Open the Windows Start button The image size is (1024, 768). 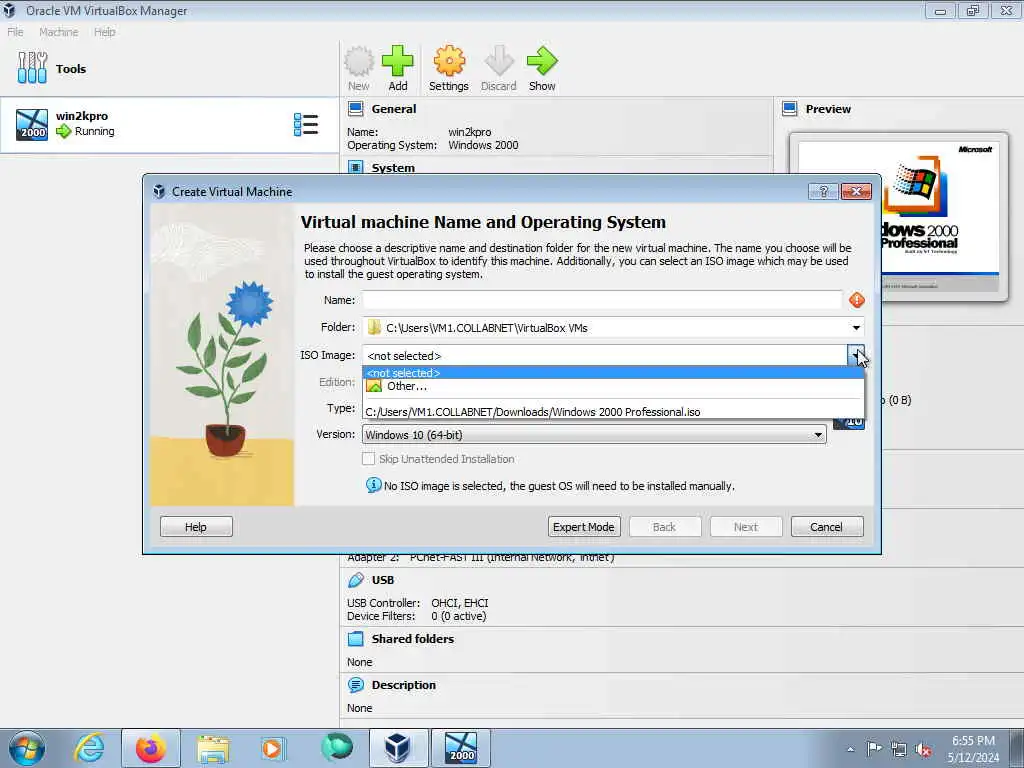pyautogui.click(x=27, y=748)
